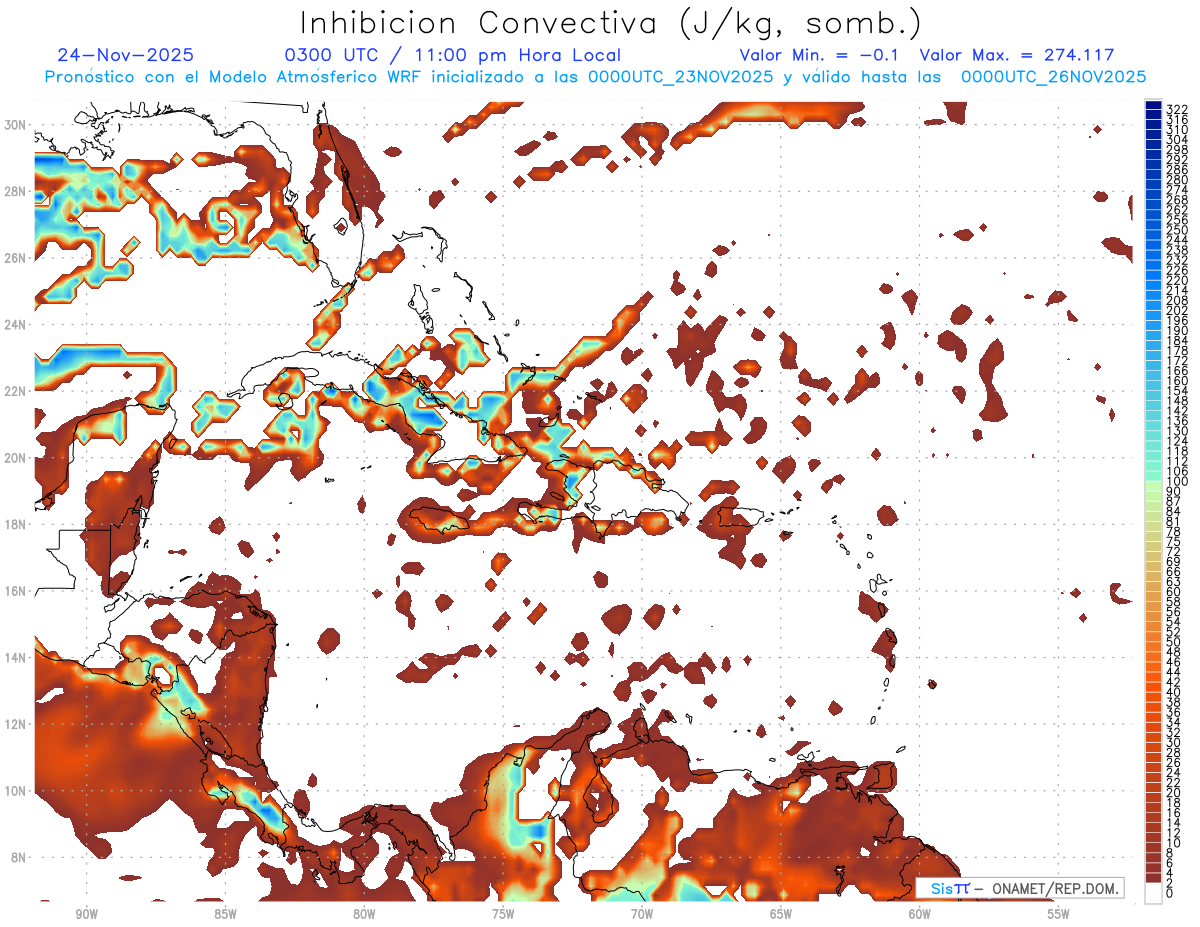Screen dimensions: 1200x927
Task: Click the blue 'SisTT' logo text
Action: 949,888
